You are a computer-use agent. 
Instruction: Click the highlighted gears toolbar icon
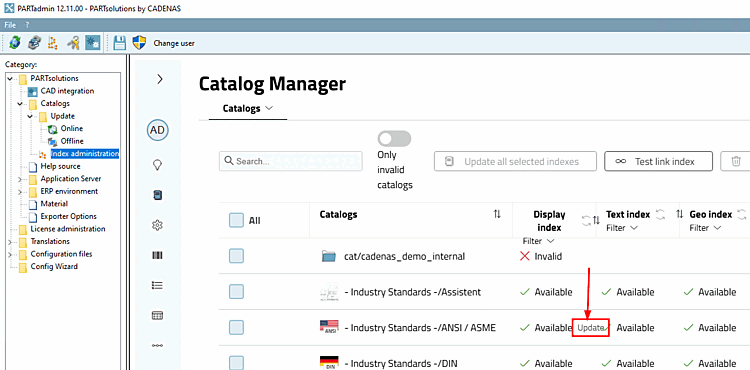[x=92, y=43]
